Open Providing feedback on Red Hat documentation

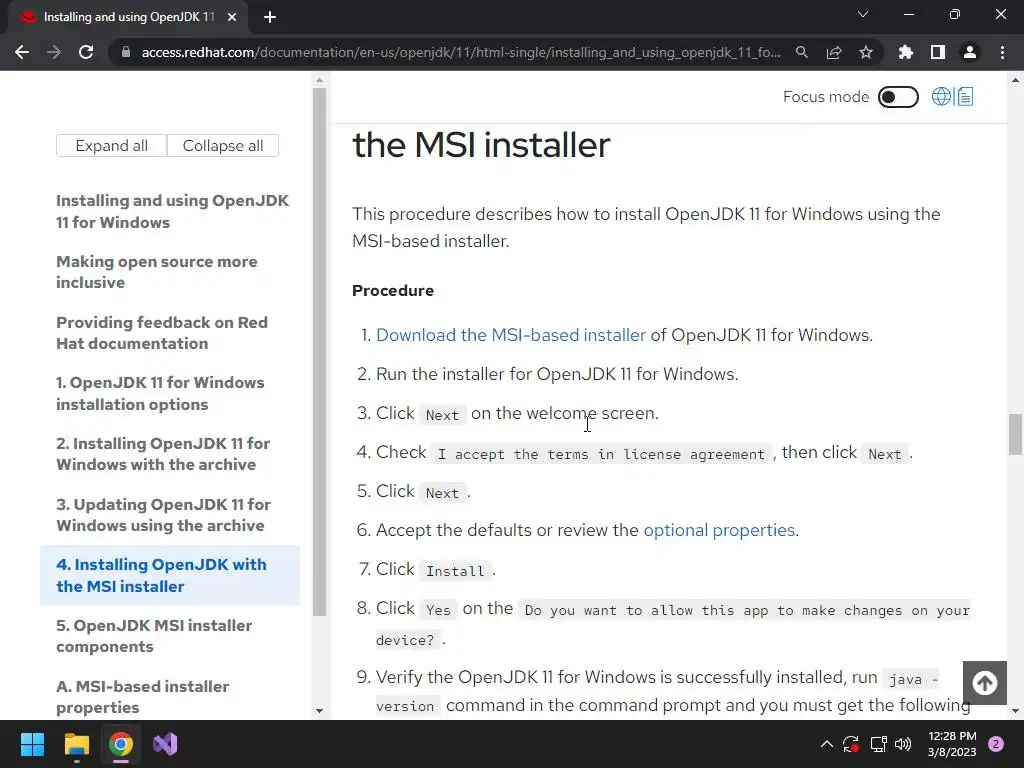point(162,332)
